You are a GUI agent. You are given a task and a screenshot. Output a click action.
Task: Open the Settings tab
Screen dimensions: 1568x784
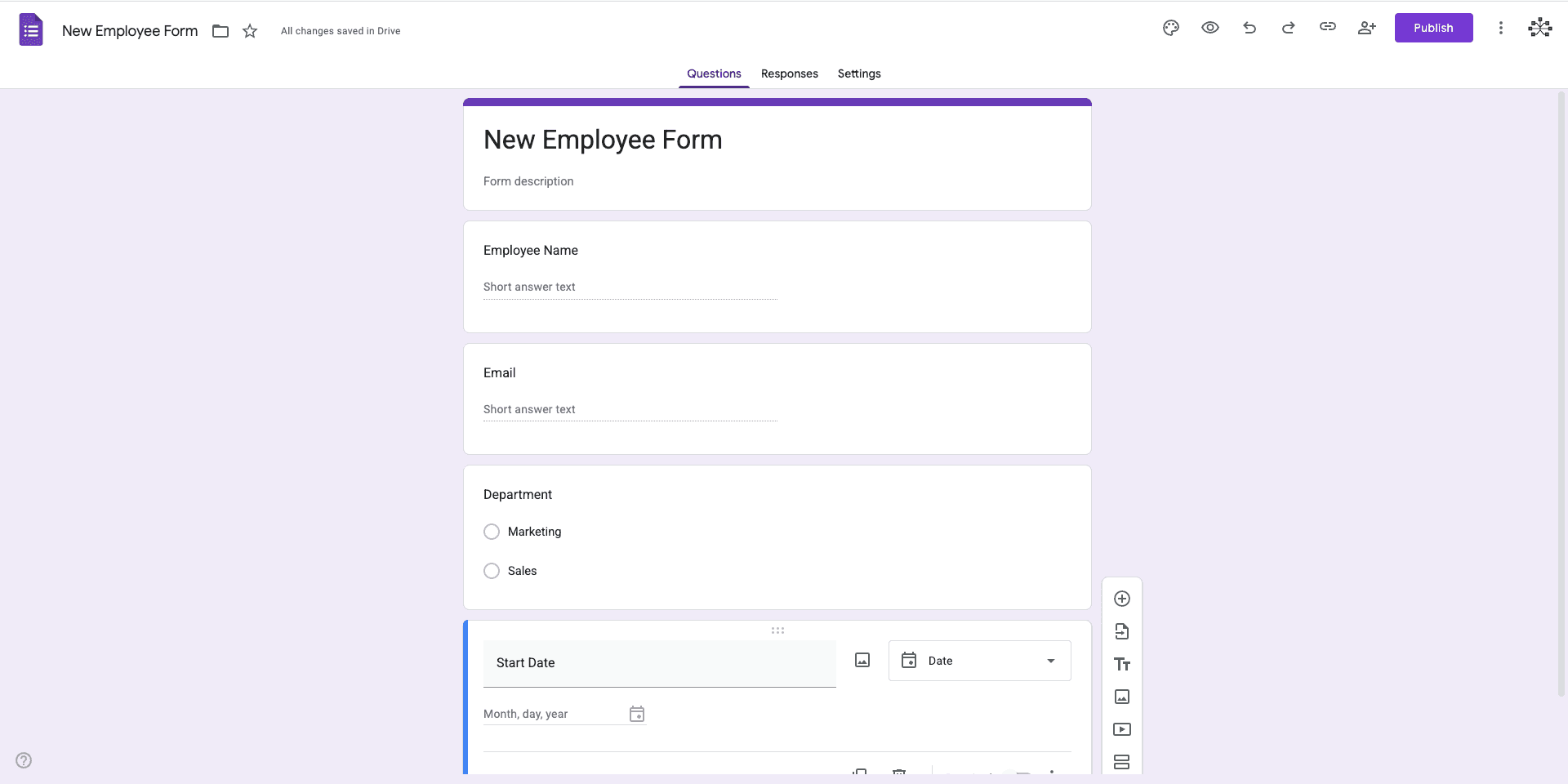click(858, 73)
